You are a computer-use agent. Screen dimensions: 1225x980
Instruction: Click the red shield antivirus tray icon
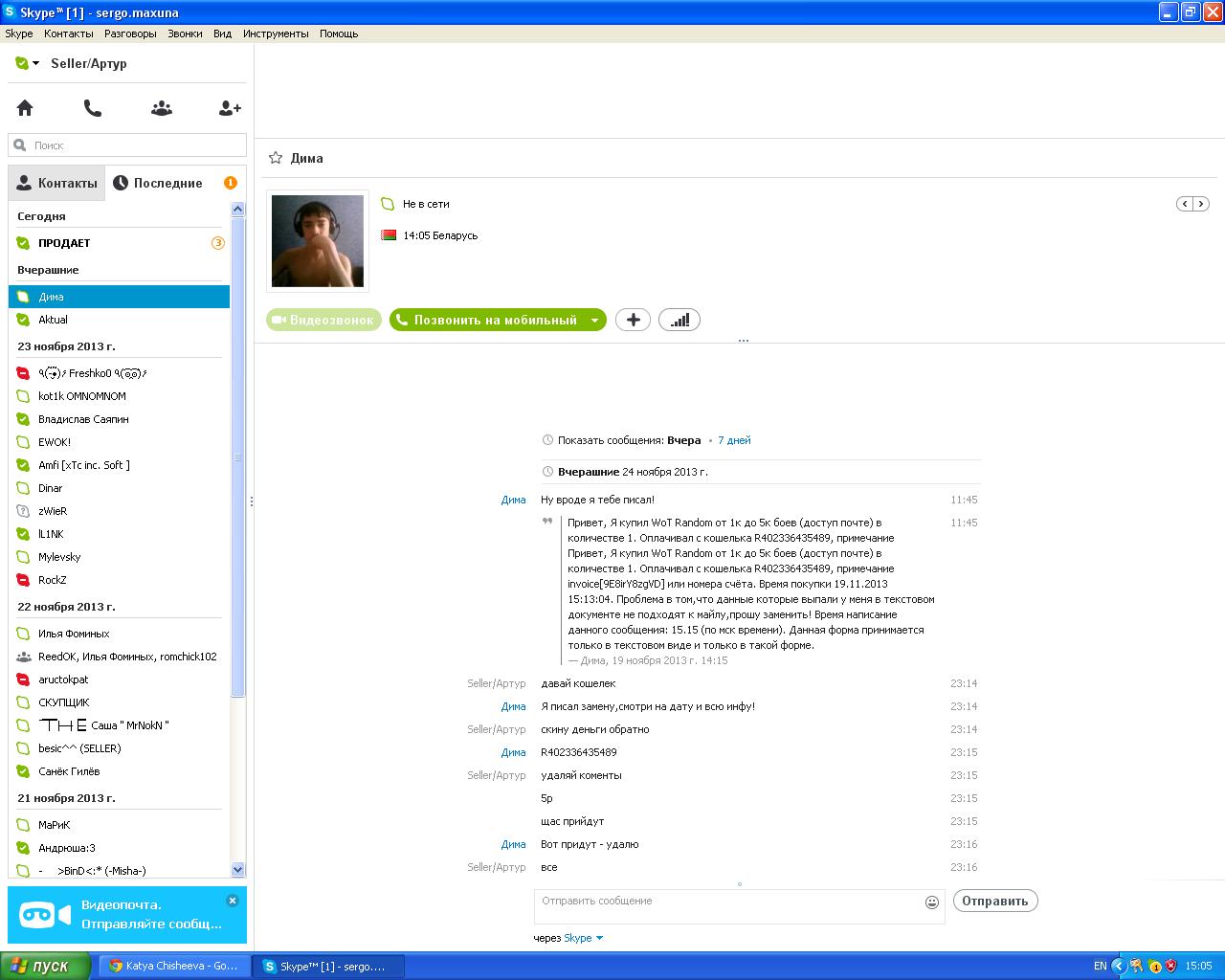1170,966
